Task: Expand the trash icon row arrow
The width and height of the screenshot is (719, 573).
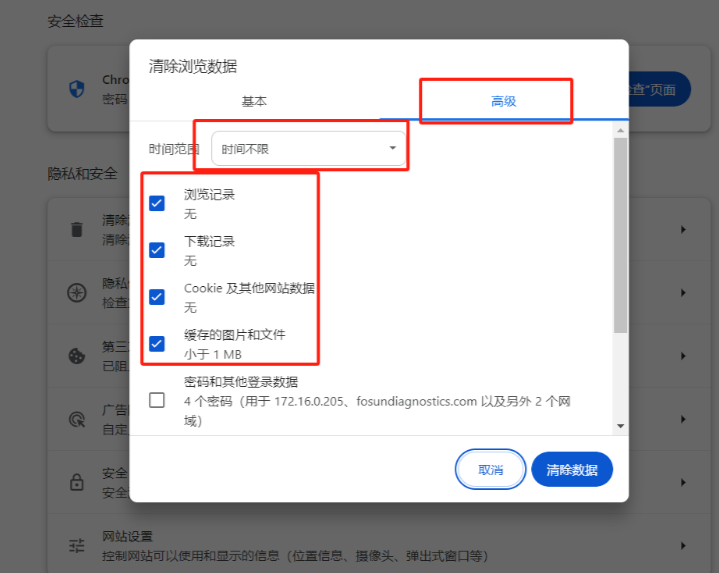Action: pyautogui.click(x=683, y=229)
